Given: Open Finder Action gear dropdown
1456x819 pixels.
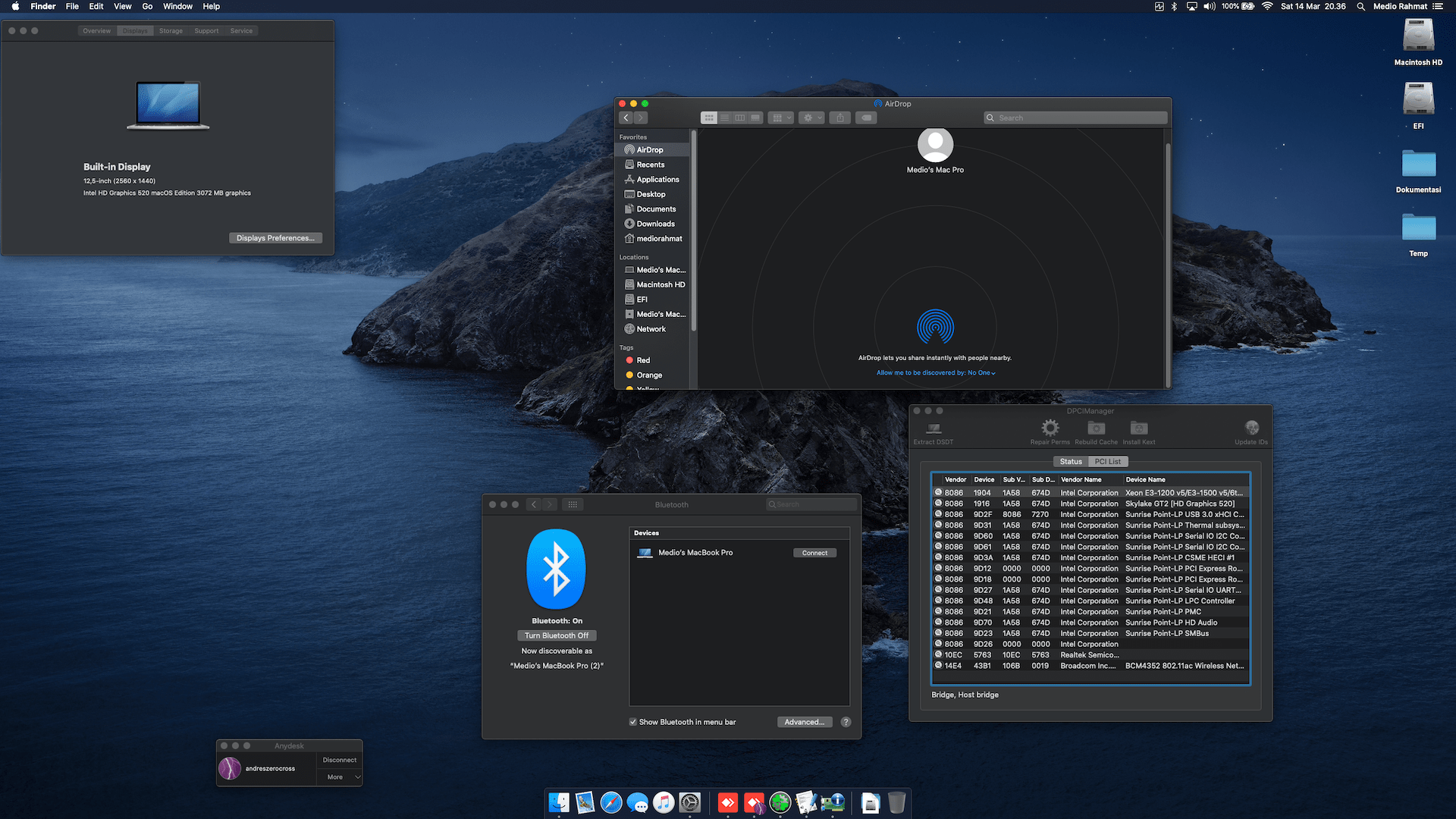Looking at the screenshot, I should (x=811, y=118).
